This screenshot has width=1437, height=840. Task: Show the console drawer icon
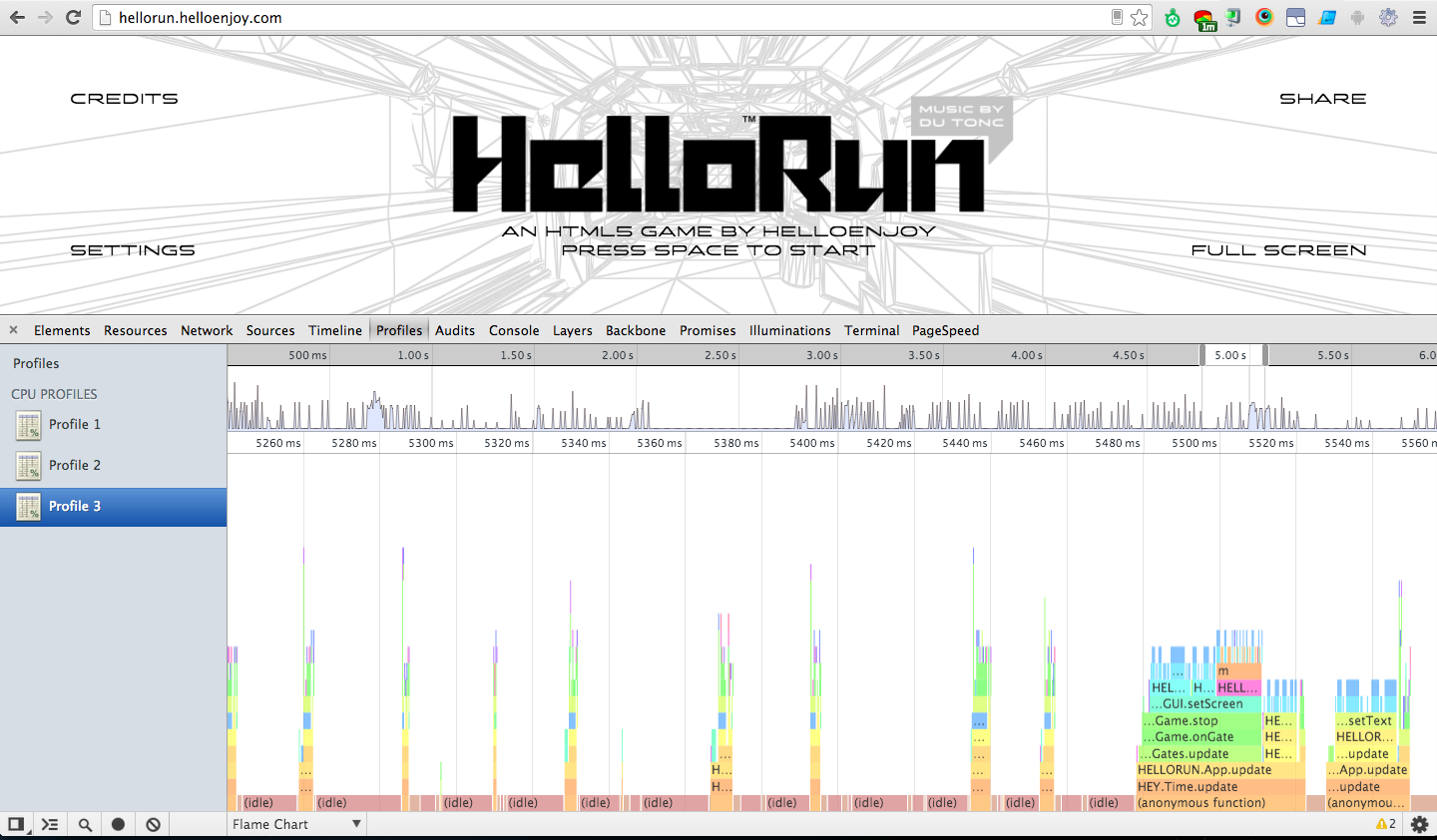coord(50,824)
